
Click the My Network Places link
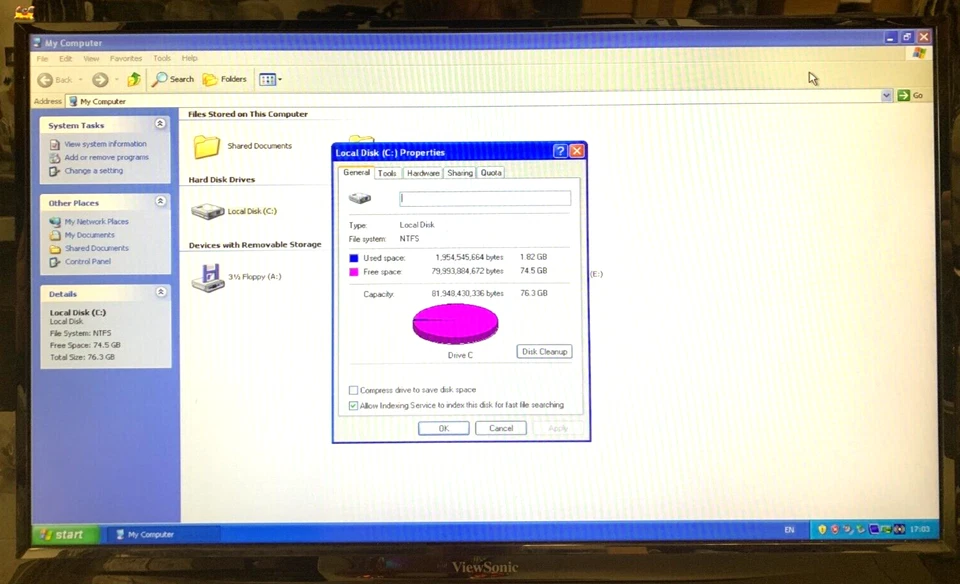[95, 221]
